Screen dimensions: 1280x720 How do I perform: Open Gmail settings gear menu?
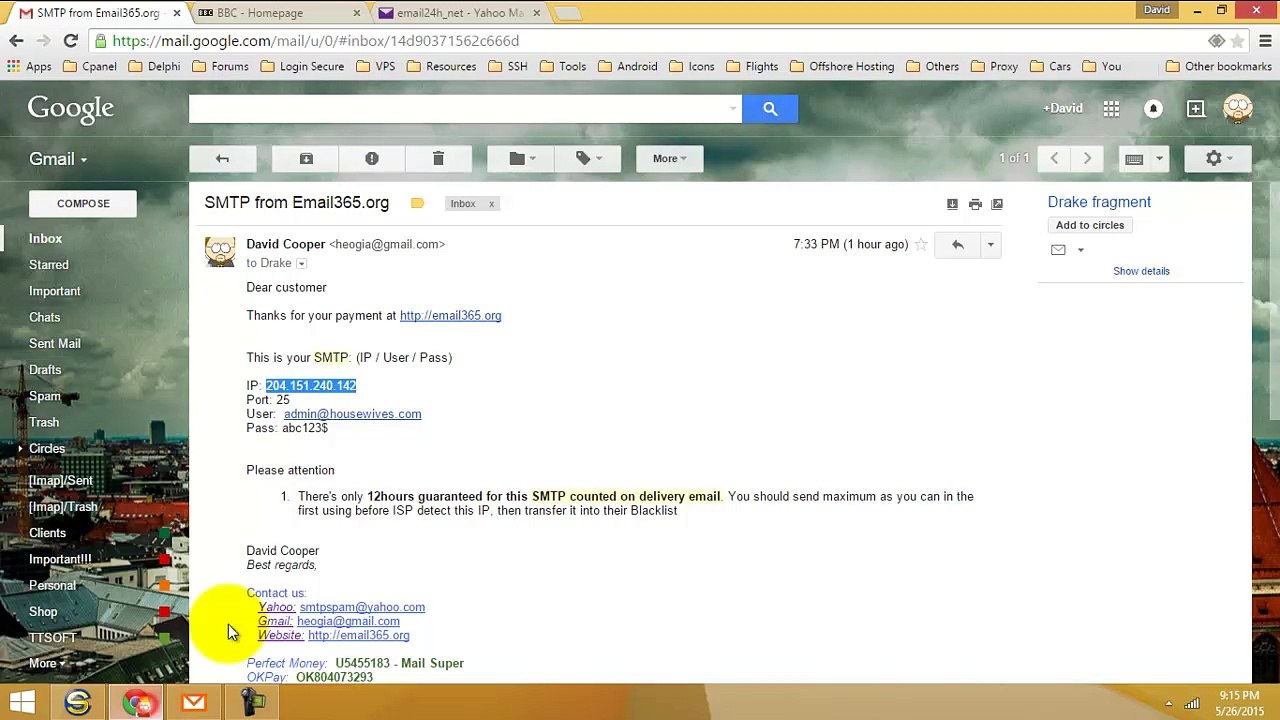pos(1218,158)
